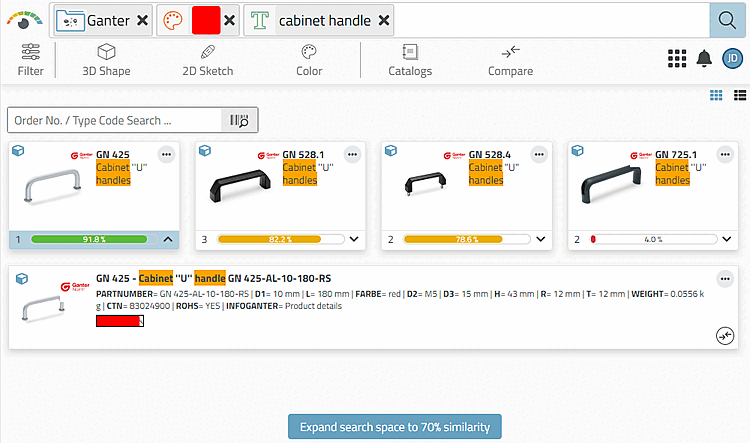Click 3D cube icon on GN 425 card
This screenshot has height=443, width=750.
(x=18, y=151)
